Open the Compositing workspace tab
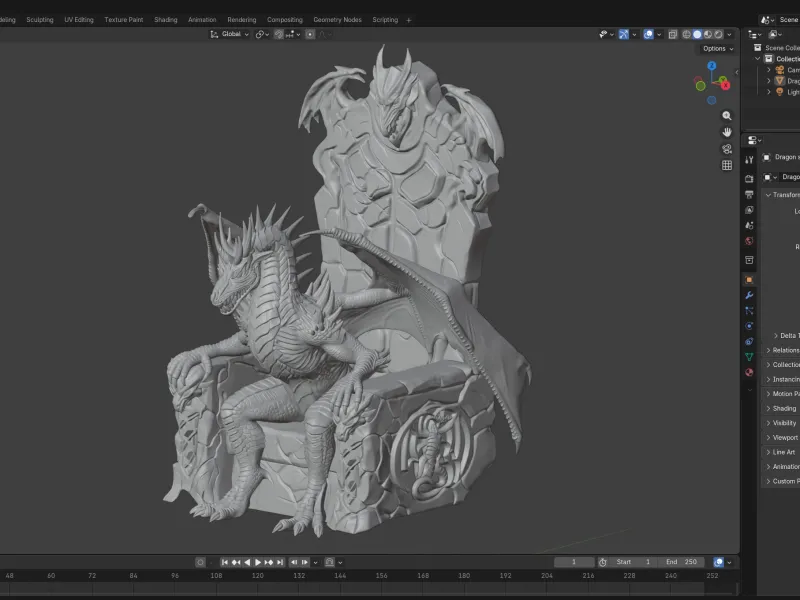Screen dimensions: 800x600 point(285,20)
